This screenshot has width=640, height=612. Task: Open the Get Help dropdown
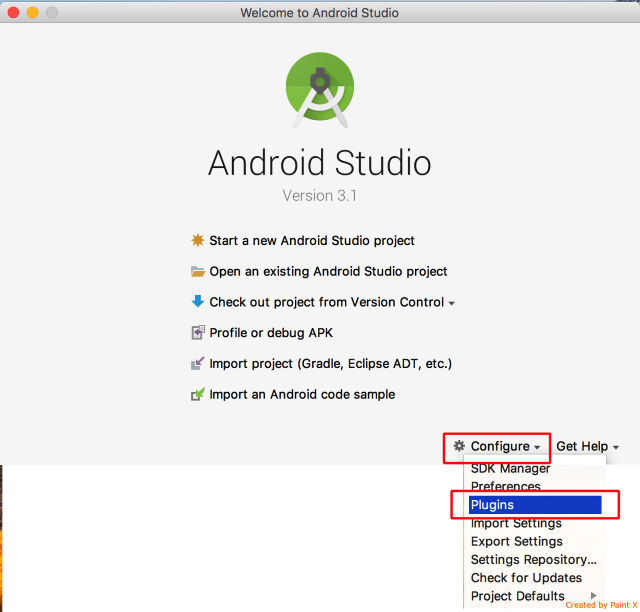coord(587,446)
